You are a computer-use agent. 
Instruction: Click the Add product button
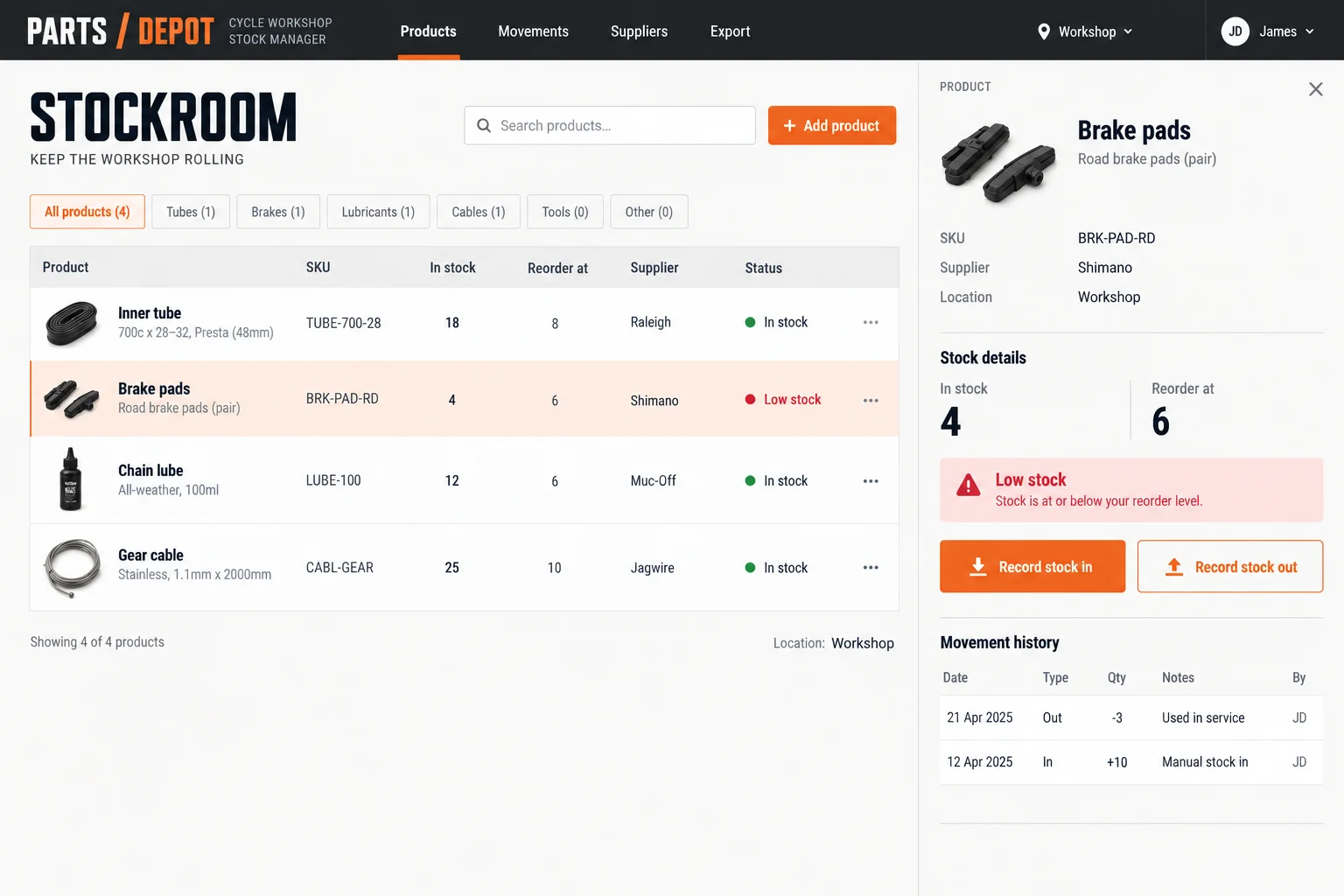[832, 126]
